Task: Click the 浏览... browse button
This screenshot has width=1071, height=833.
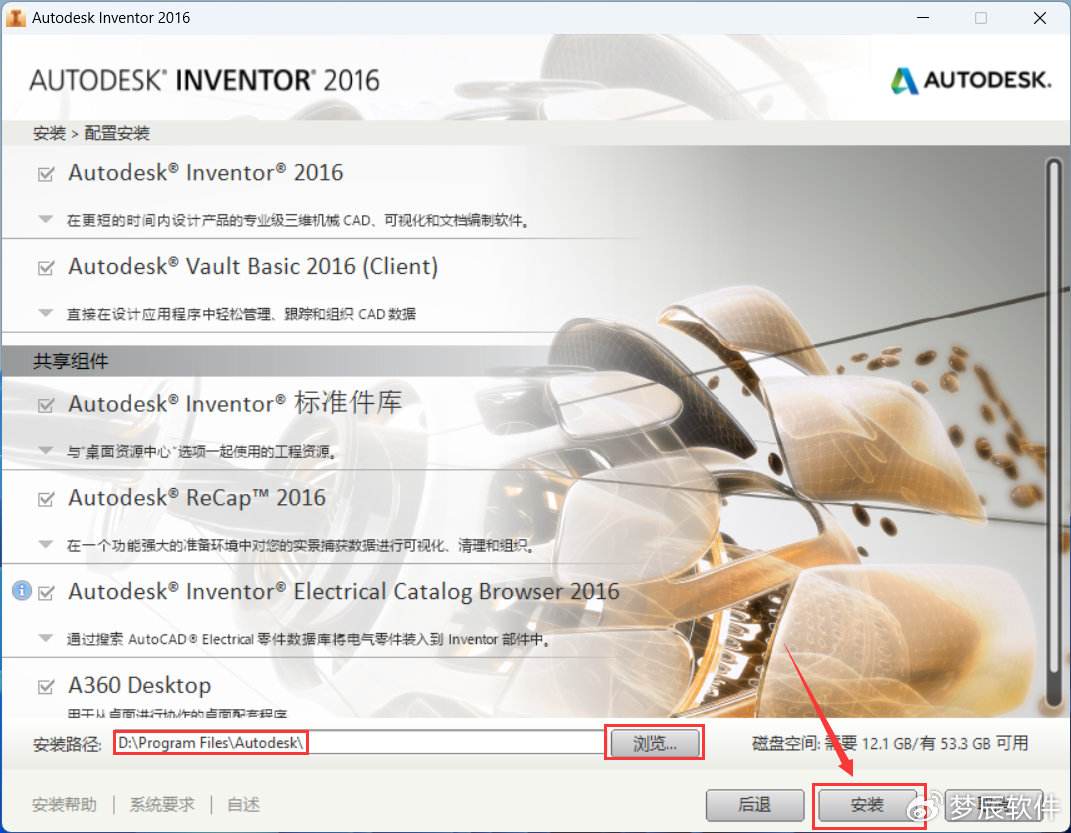Action: click(x=654, y=743)
